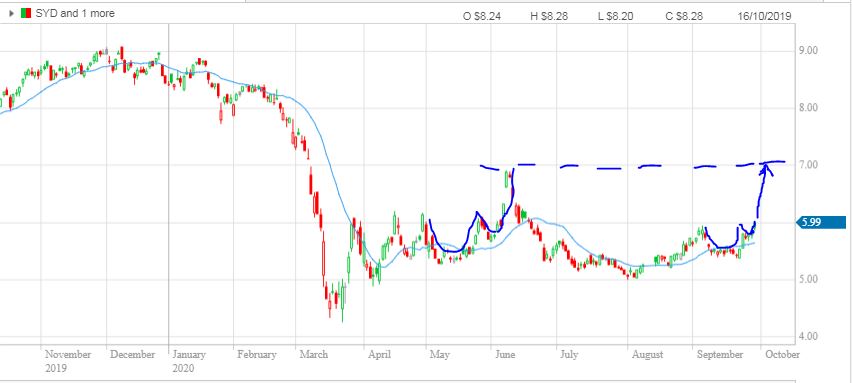Select the 'SYD and 1 more' legend label

tap(75, 14)
